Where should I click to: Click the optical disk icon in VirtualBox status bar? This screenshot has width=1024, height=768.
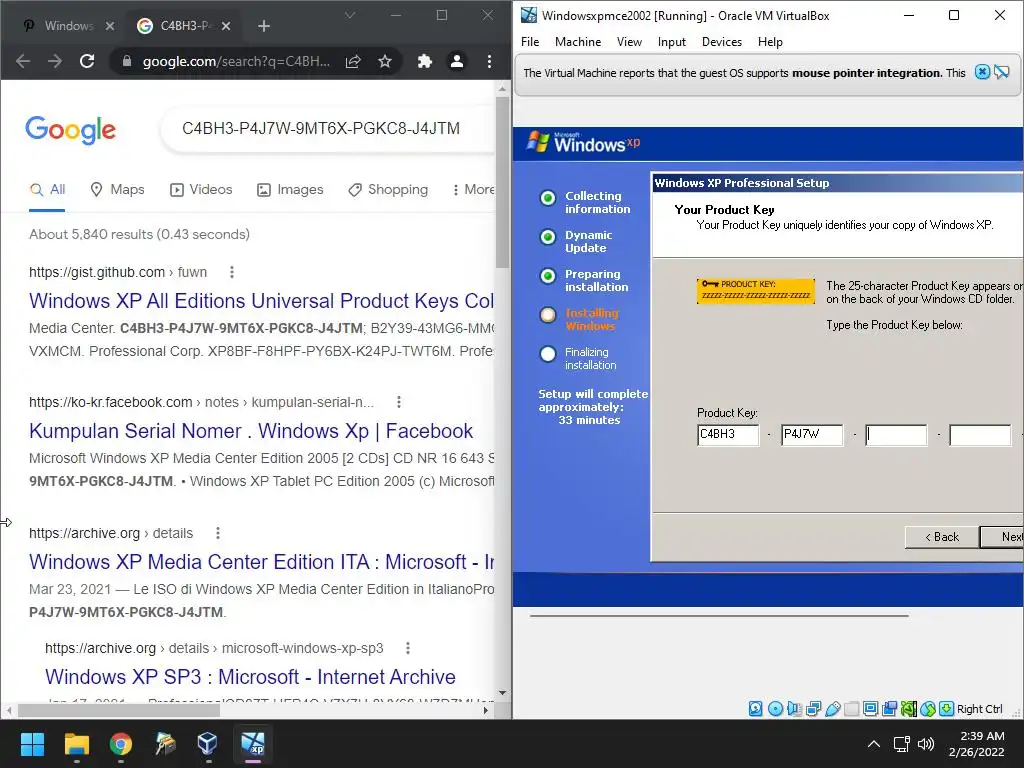pos(775,709)
